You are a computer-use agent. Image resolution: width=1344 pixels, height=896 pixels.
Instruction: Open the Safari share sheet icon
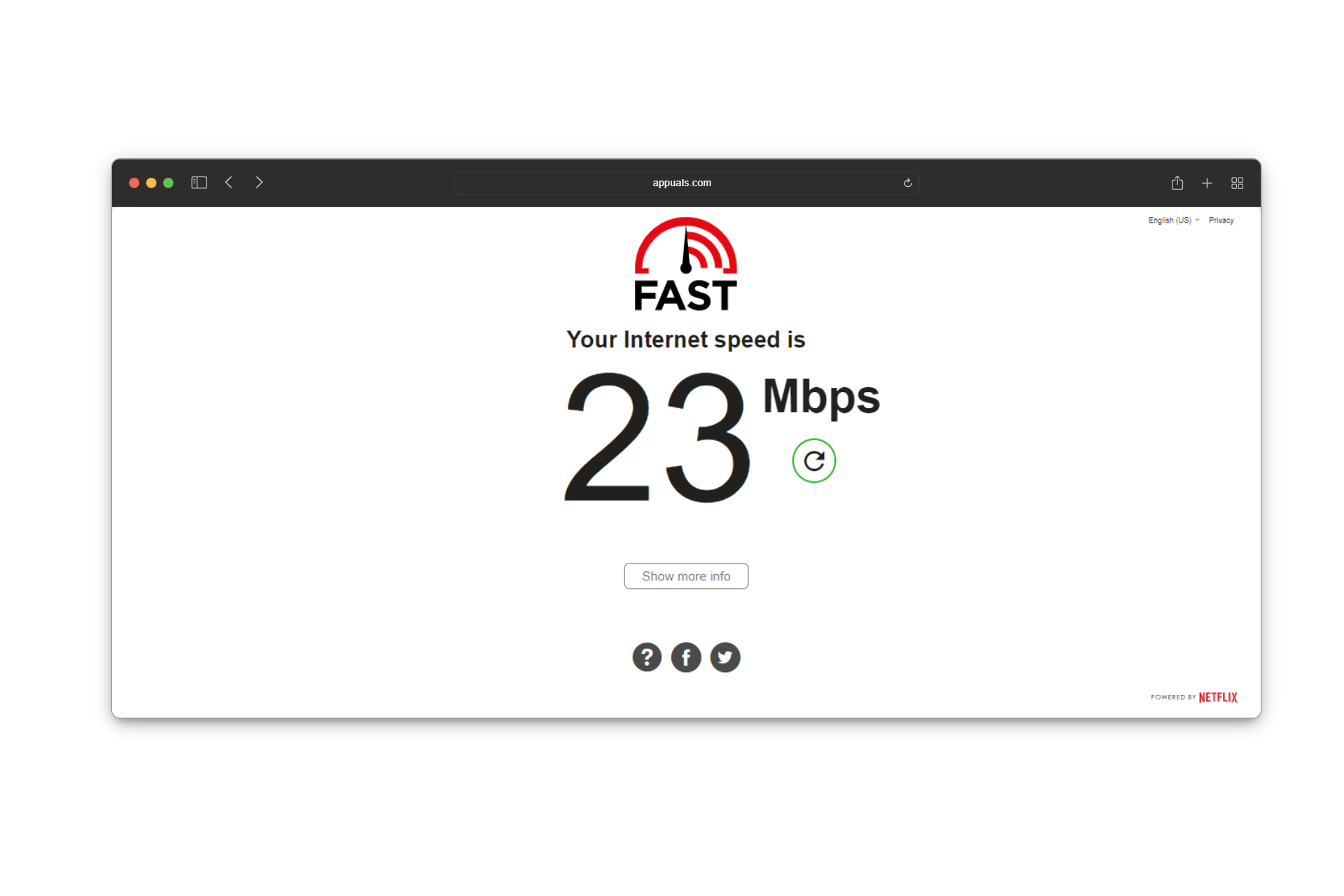[1177, 183]
